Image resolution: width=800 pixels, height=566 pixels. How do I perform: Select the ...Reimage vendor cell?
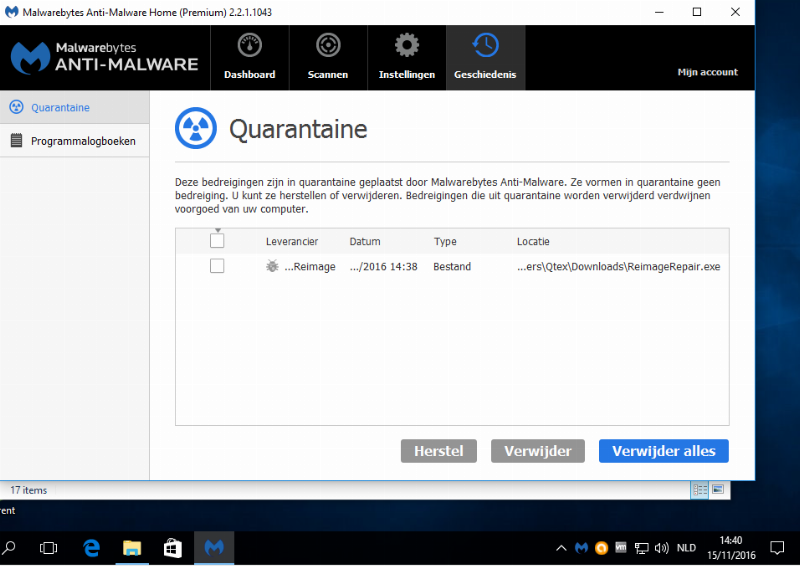click(310, 266)
